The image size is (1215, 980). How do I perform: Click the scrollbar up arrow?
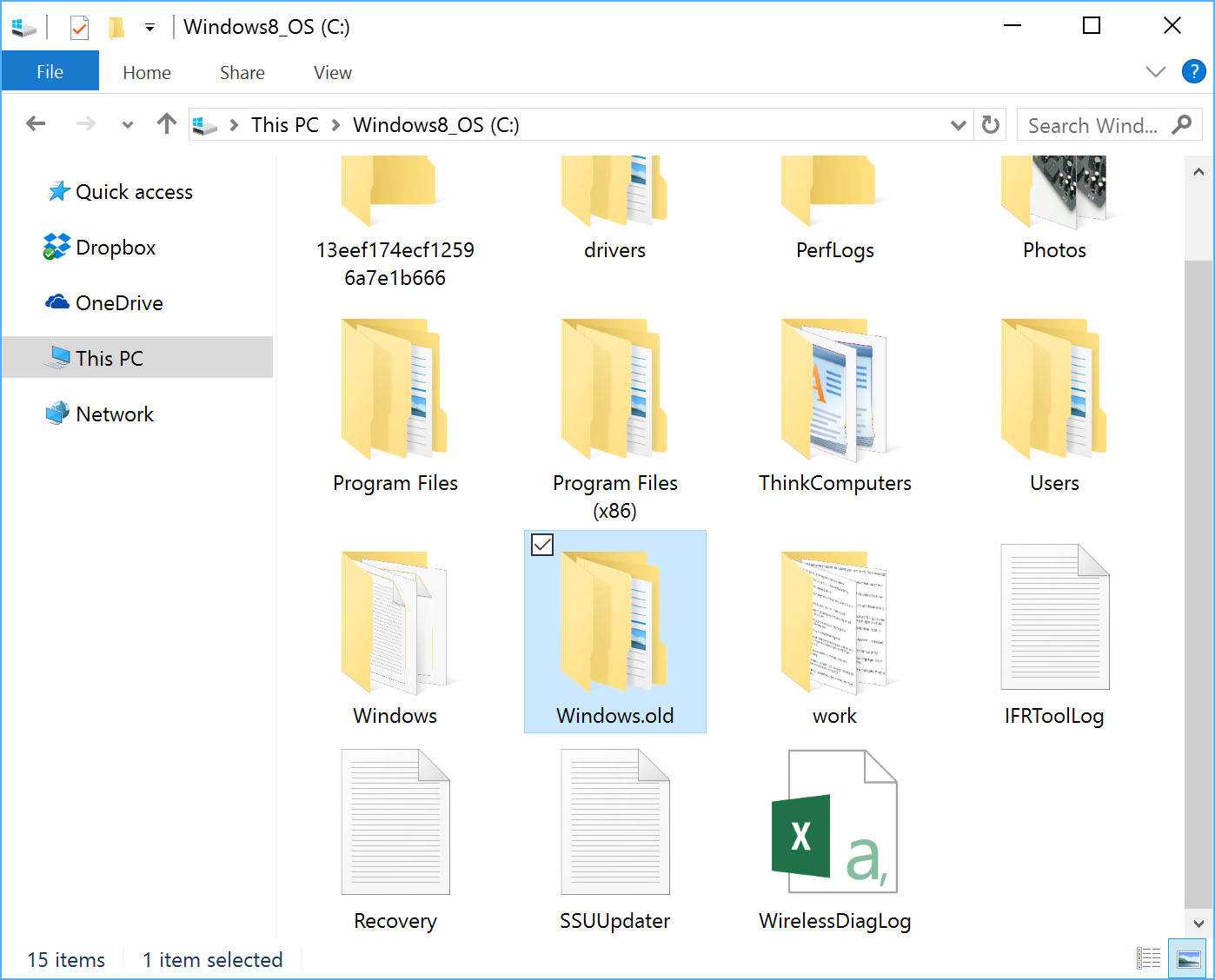(1198, 172)
